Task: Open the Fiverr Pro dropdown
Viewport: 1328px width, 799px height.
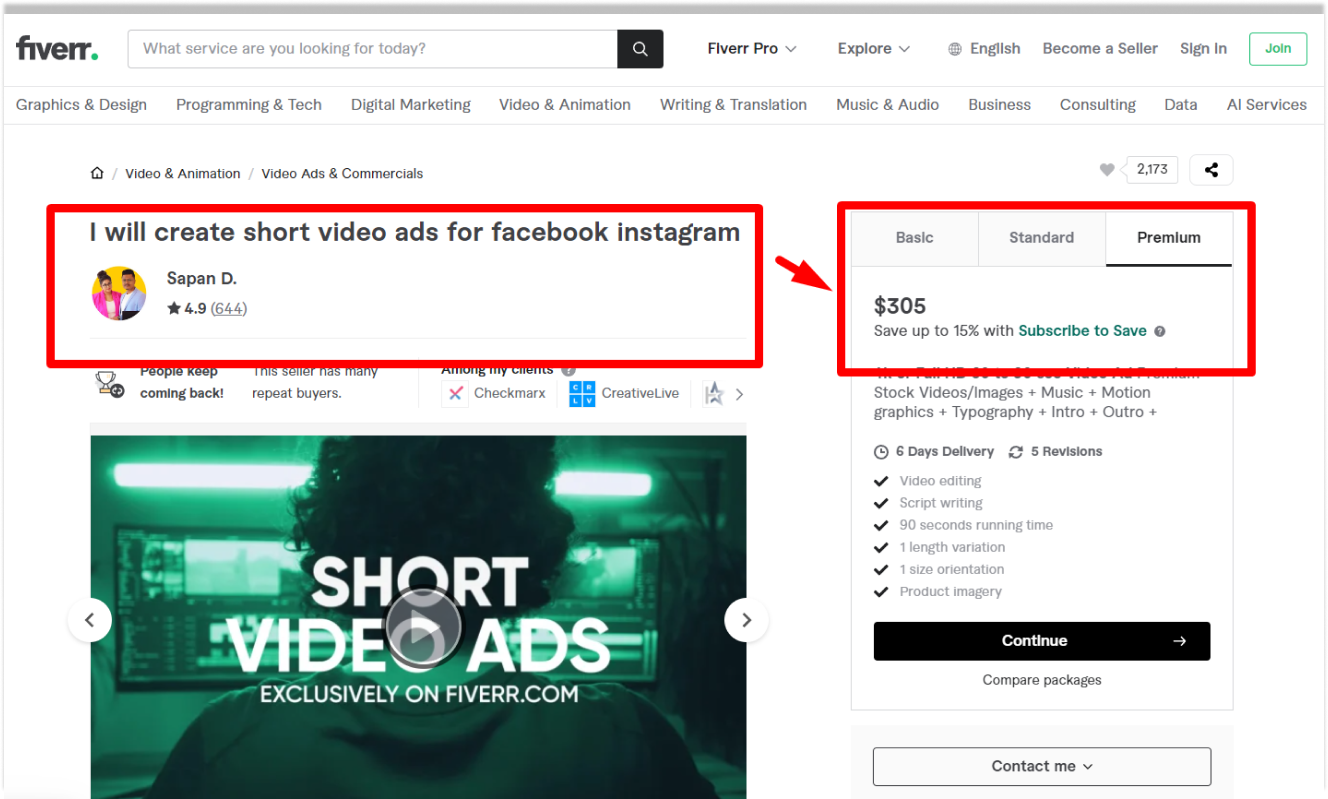Action: (752, 48)
